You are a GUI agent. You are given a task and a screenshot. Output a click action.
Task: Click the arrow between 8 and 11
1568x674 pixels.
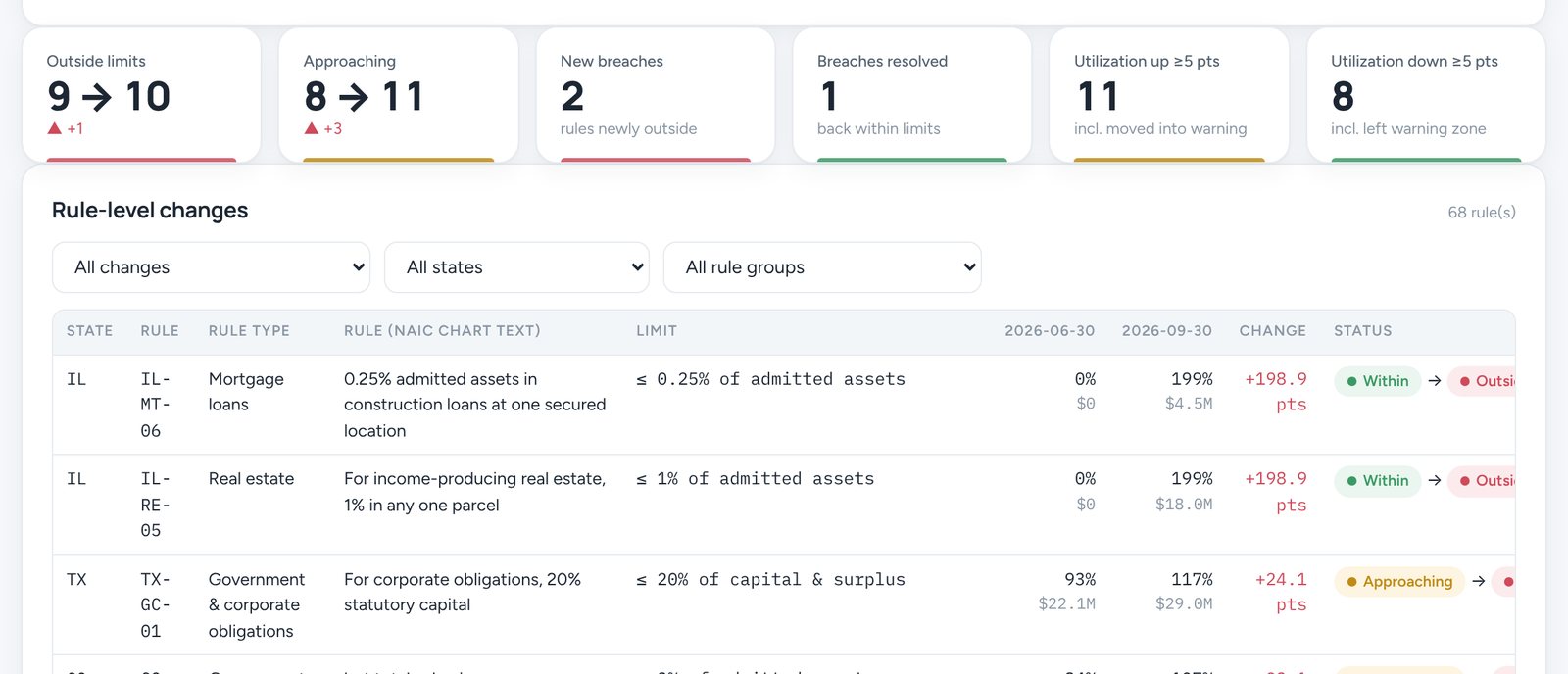[x=354, y=97]
